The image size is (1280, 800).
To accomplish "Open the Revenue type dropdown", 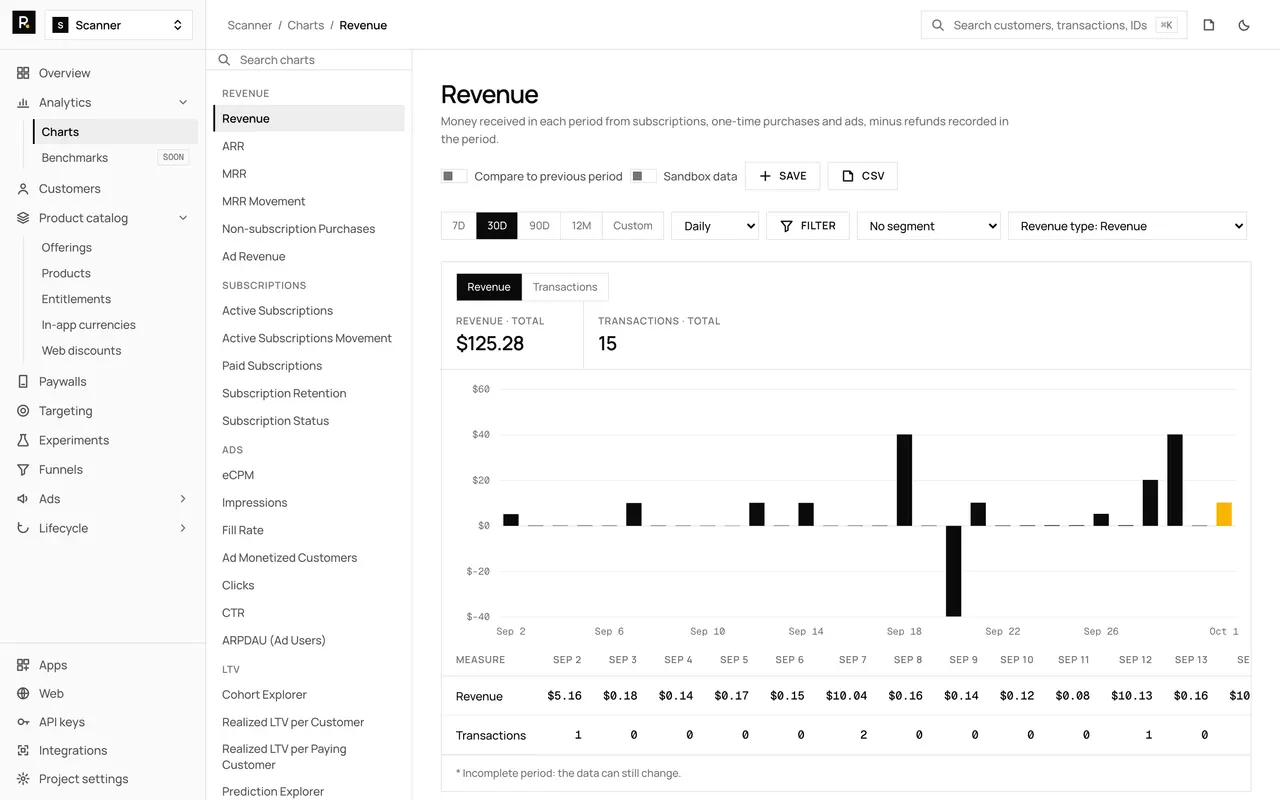I will (x=1127, y=226).
